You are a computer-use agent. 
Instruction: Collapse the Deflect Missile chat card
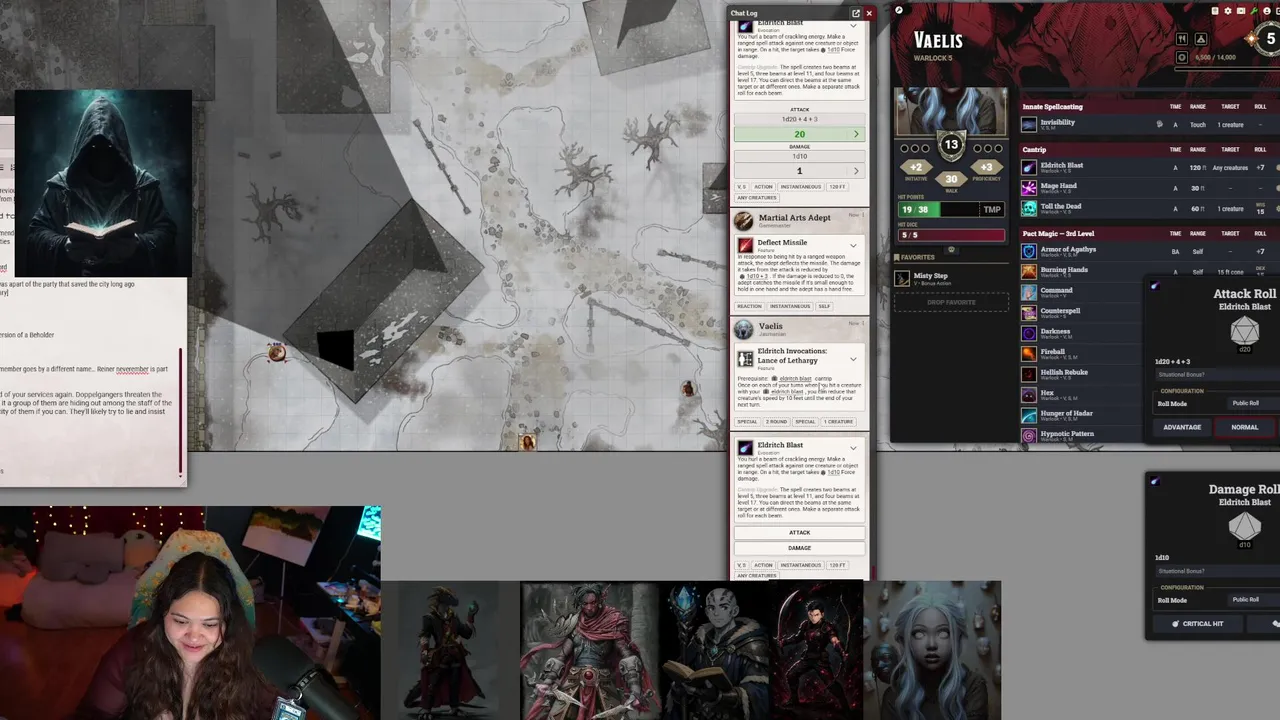click(x=853, y=245)
